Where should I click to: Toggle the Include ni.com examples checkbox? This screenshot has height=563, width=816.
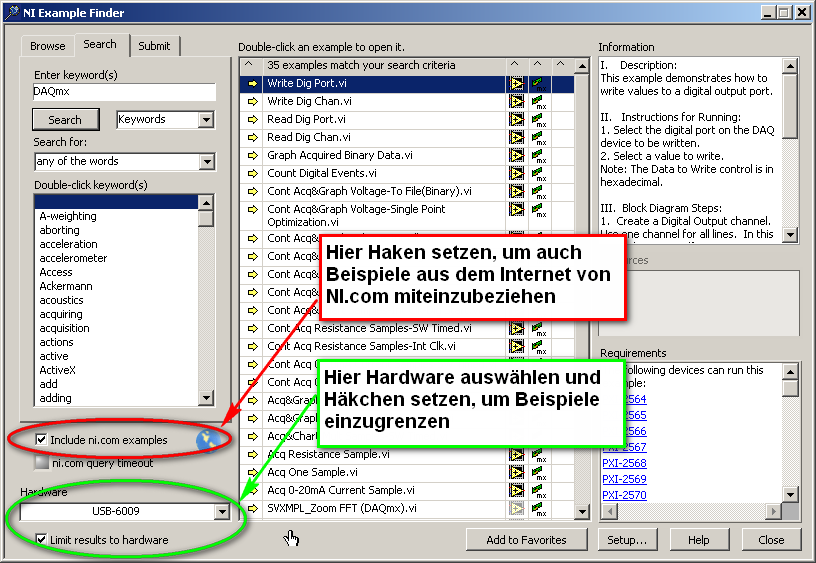[x=41, y=440]
